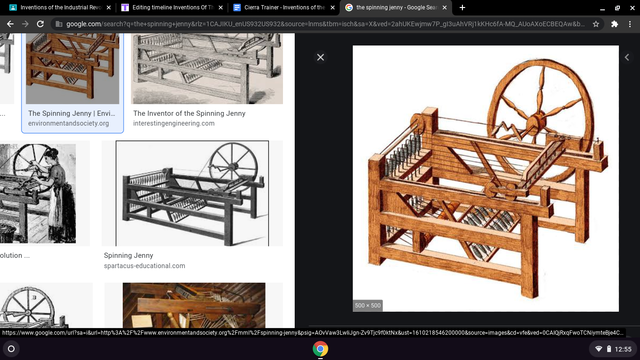Switch to Cierra Trainer document tab
This screenshot has width=640, height=360.
(284, 7)
